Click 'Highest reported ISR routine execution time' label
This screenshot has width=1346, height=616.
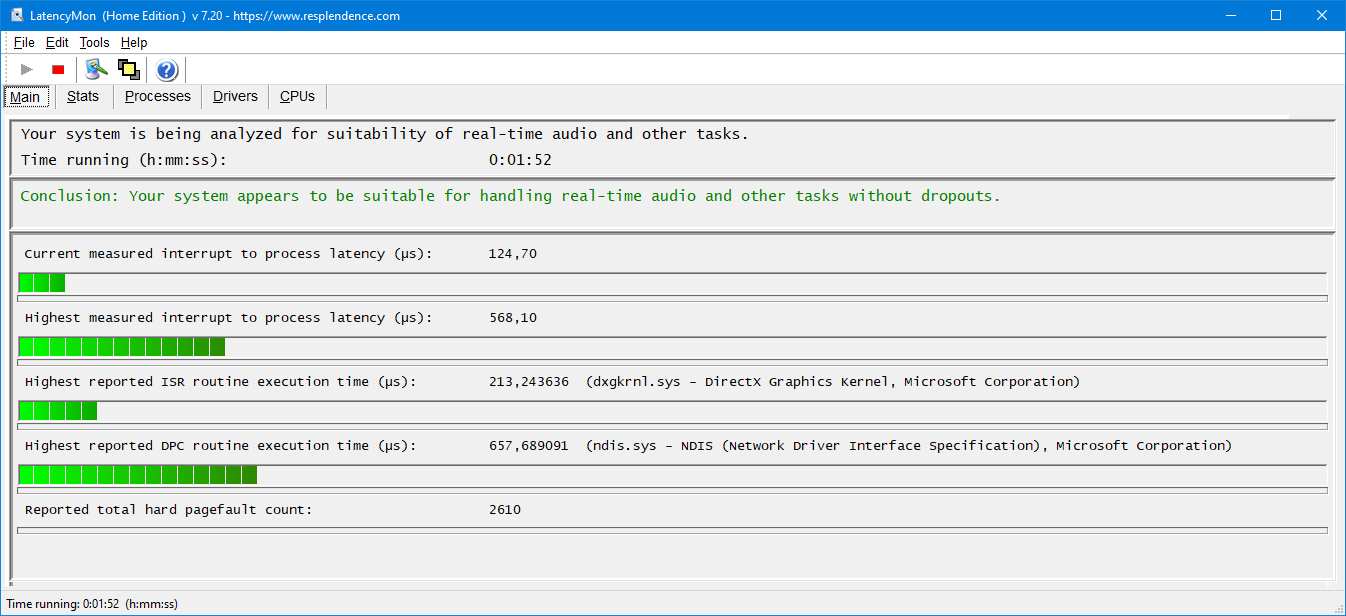[x=221, y=382]
